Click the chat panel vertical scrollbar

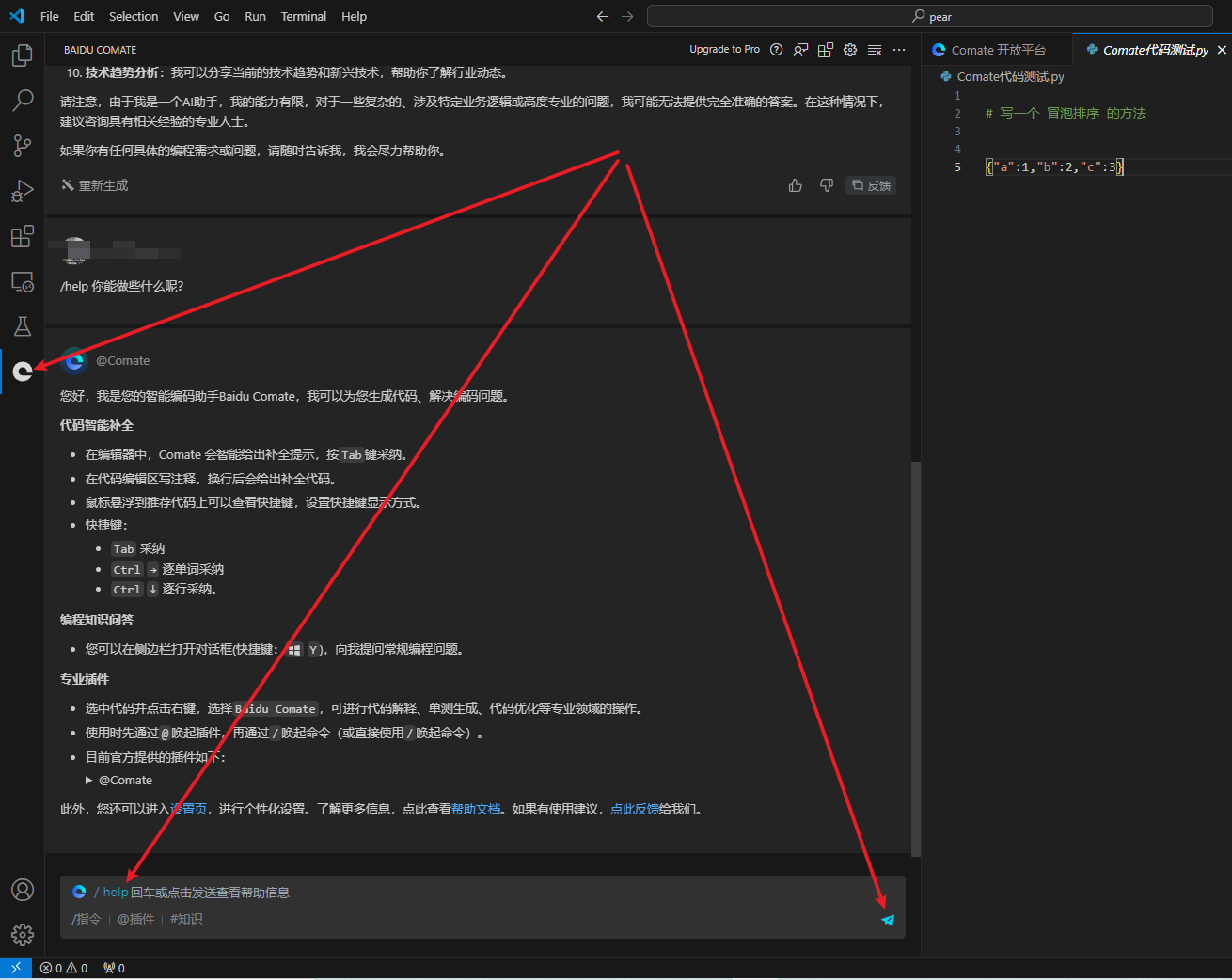click(x=916, y=658)
